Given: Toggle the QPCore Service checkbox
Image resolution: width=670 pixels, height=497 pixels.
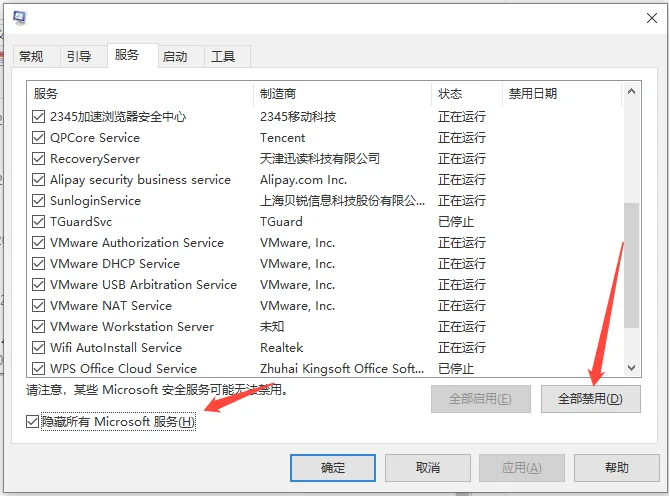Looking at the screenshot, I should pos(38,138).
